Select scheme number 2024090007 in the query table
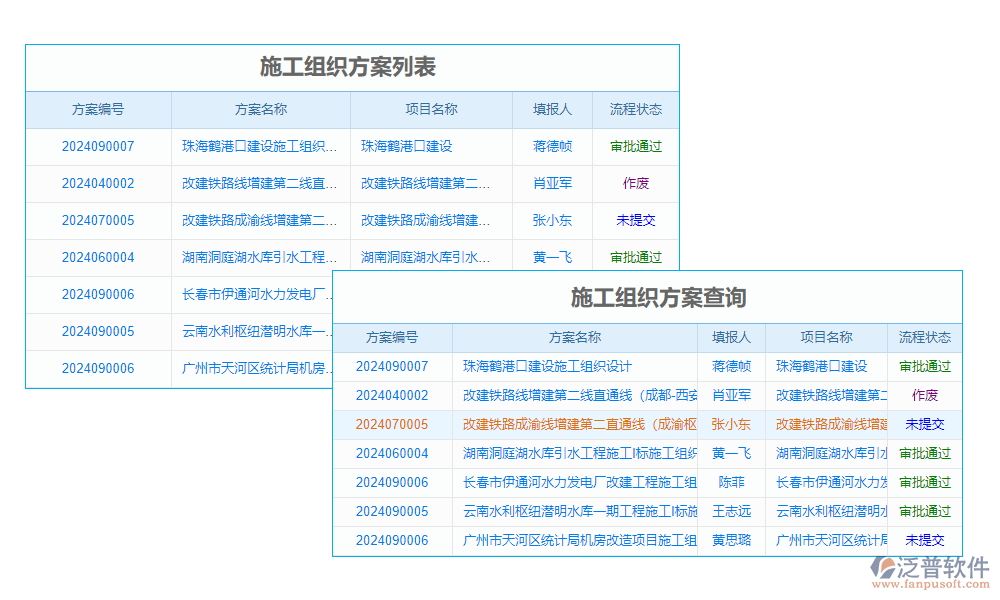Screen dimensions: 1000x600 [x=394, y=366]
